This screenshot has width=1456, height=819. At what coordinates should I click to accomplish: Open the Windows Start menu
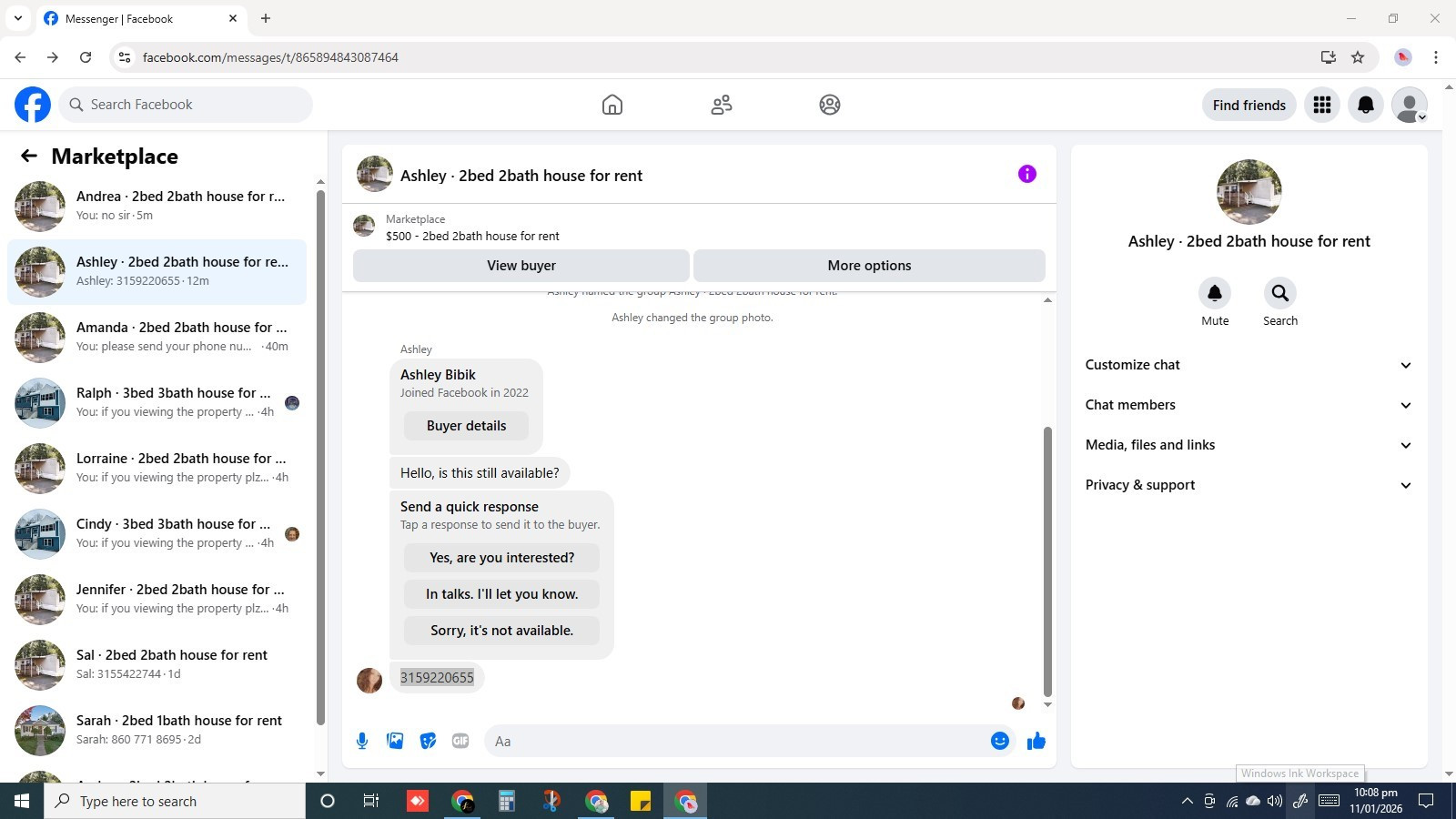22,801
